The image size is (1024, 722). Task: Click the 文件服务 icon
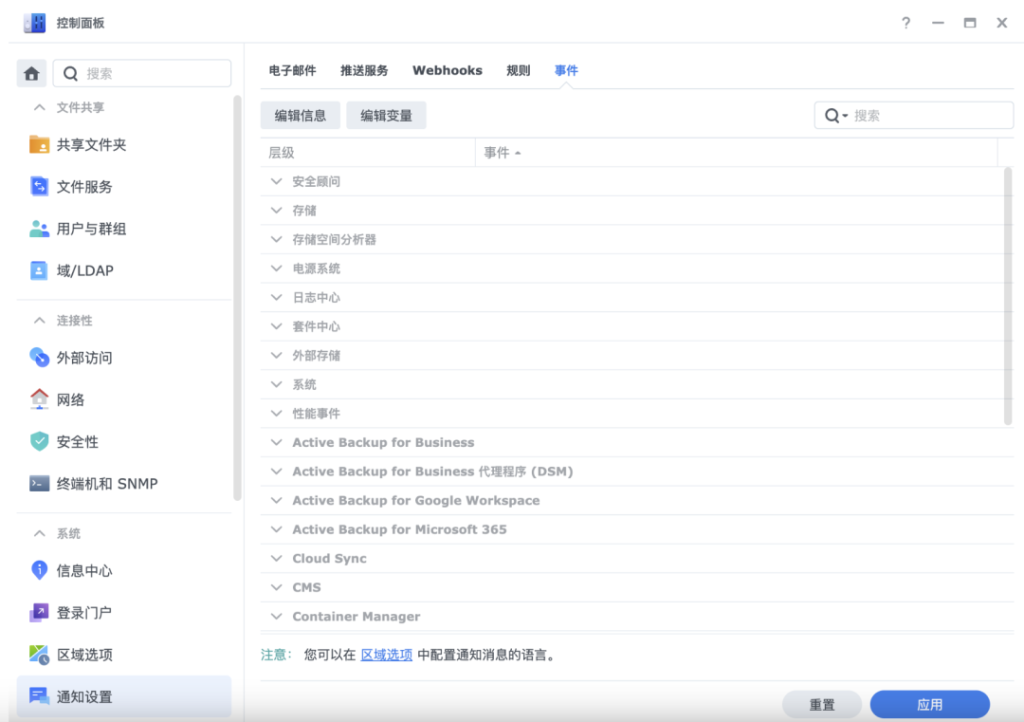[x=39, y=187]
